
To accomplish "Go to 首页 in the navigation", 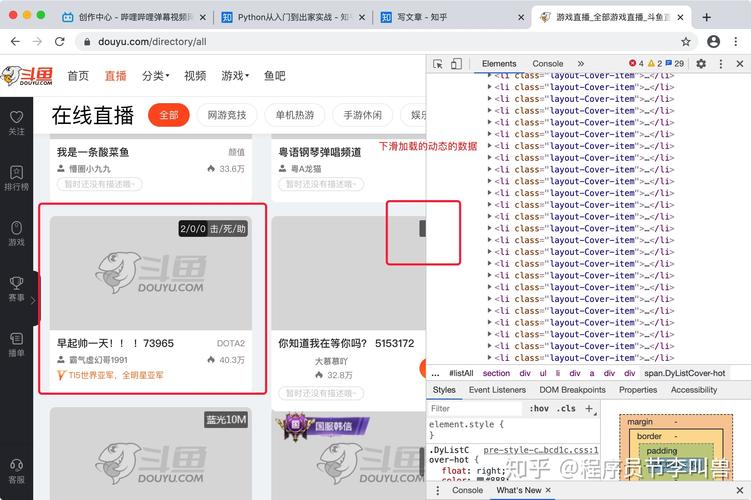I will click(x=78, y=76).
